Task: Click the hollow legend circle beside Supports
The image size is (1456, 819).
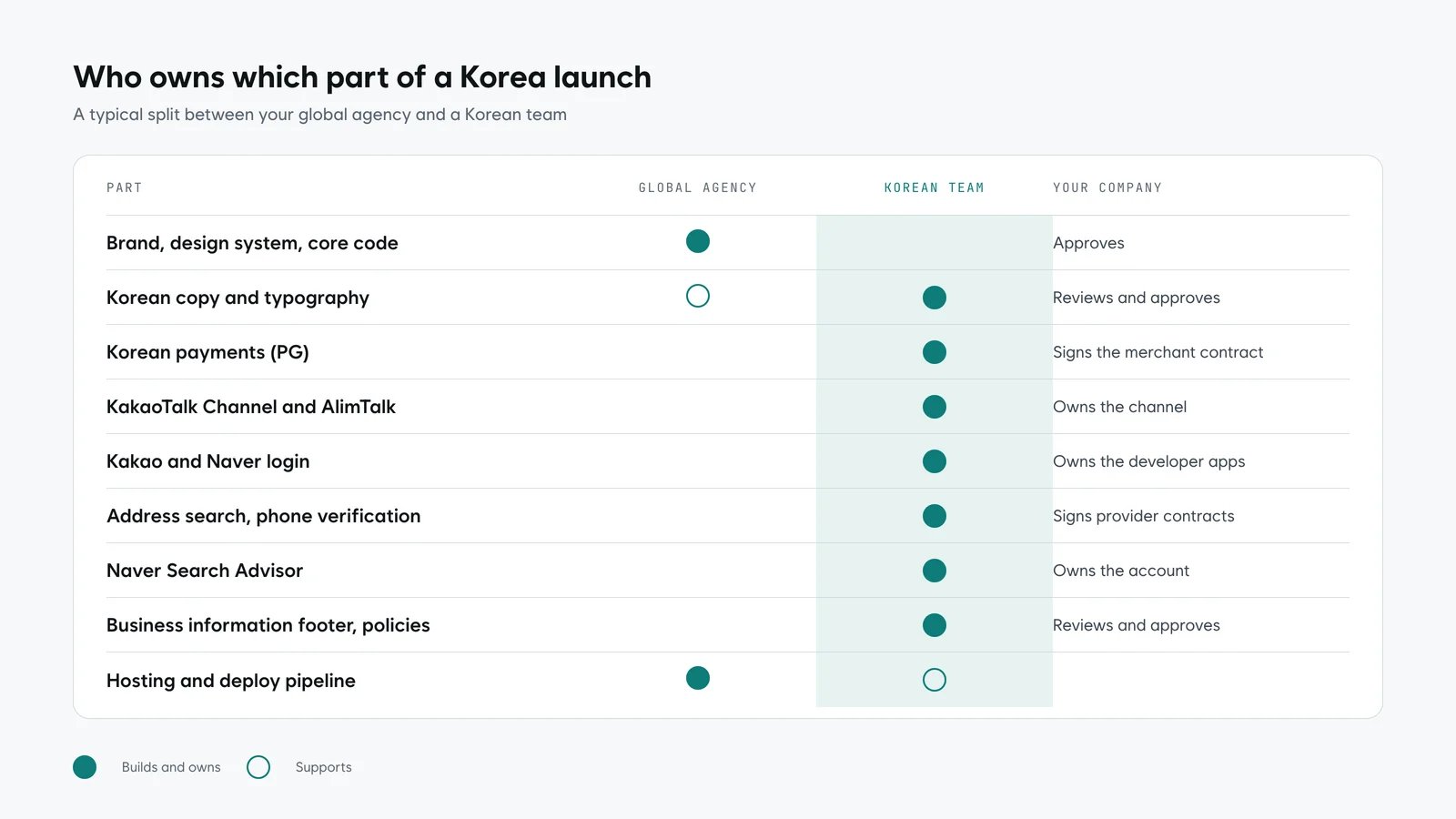Action: pos(258,767)
